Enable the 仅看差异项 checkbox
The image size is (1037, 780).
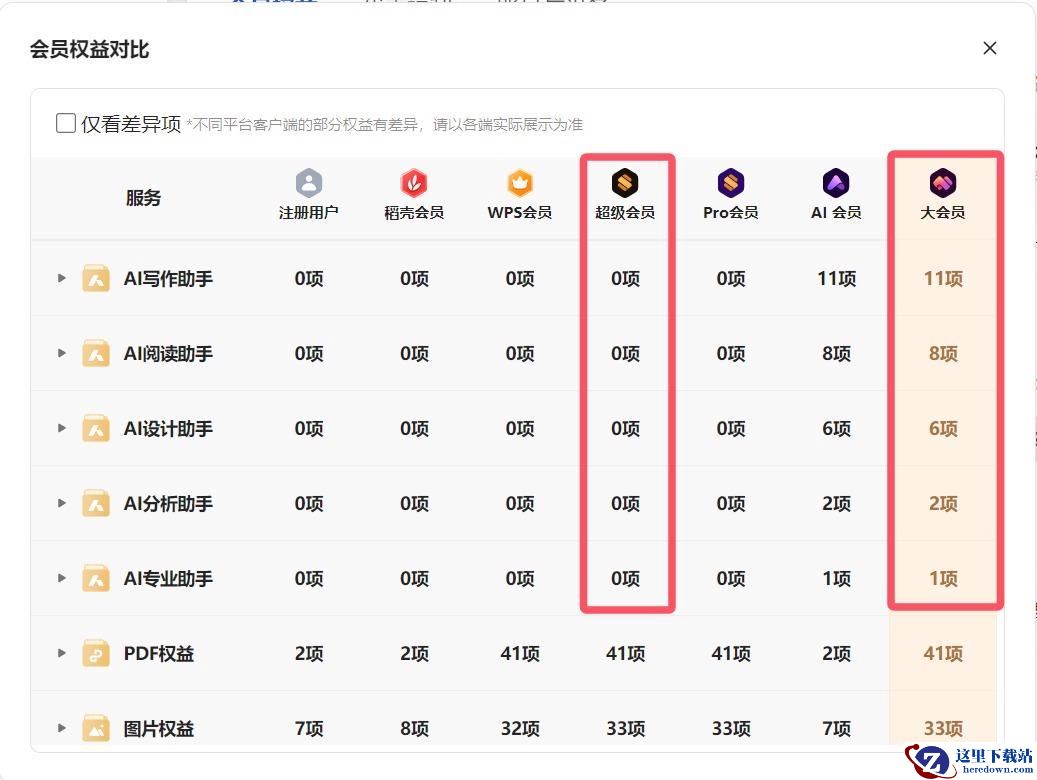(x=65, y=123)
